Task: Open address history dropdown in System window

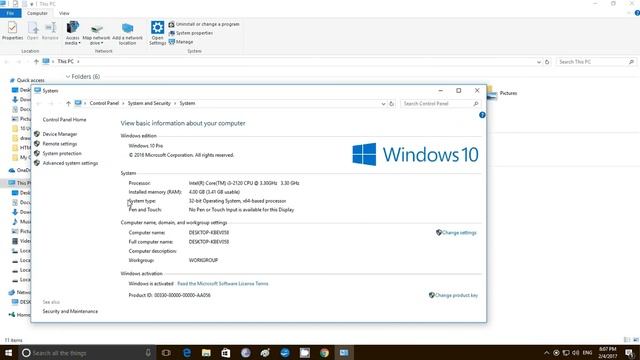Action: pyautogui.click(x=383, y=104)
